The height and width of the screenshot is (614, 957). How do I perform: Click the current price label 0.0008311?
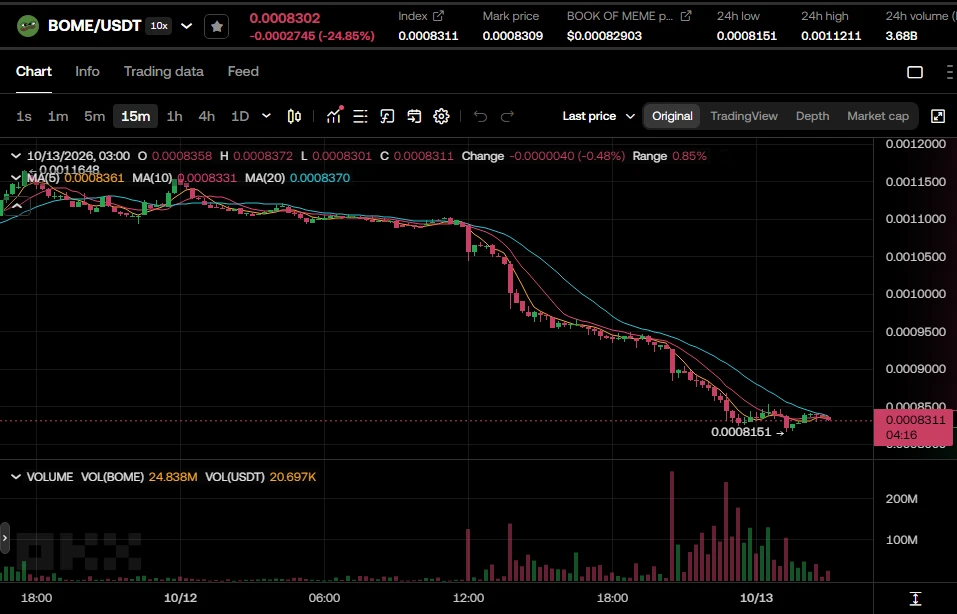913,427
